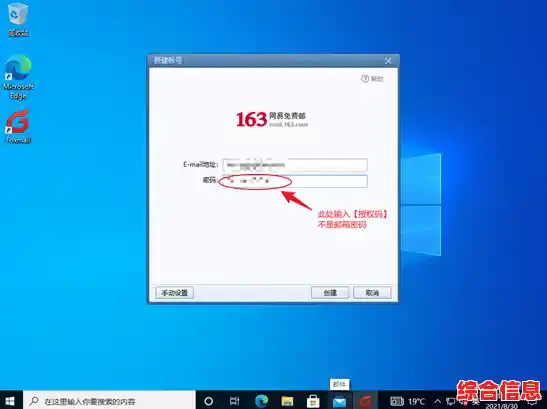Open Task View on the taskbar
This screenshot has width=547, height=409.
pos(234,401)
